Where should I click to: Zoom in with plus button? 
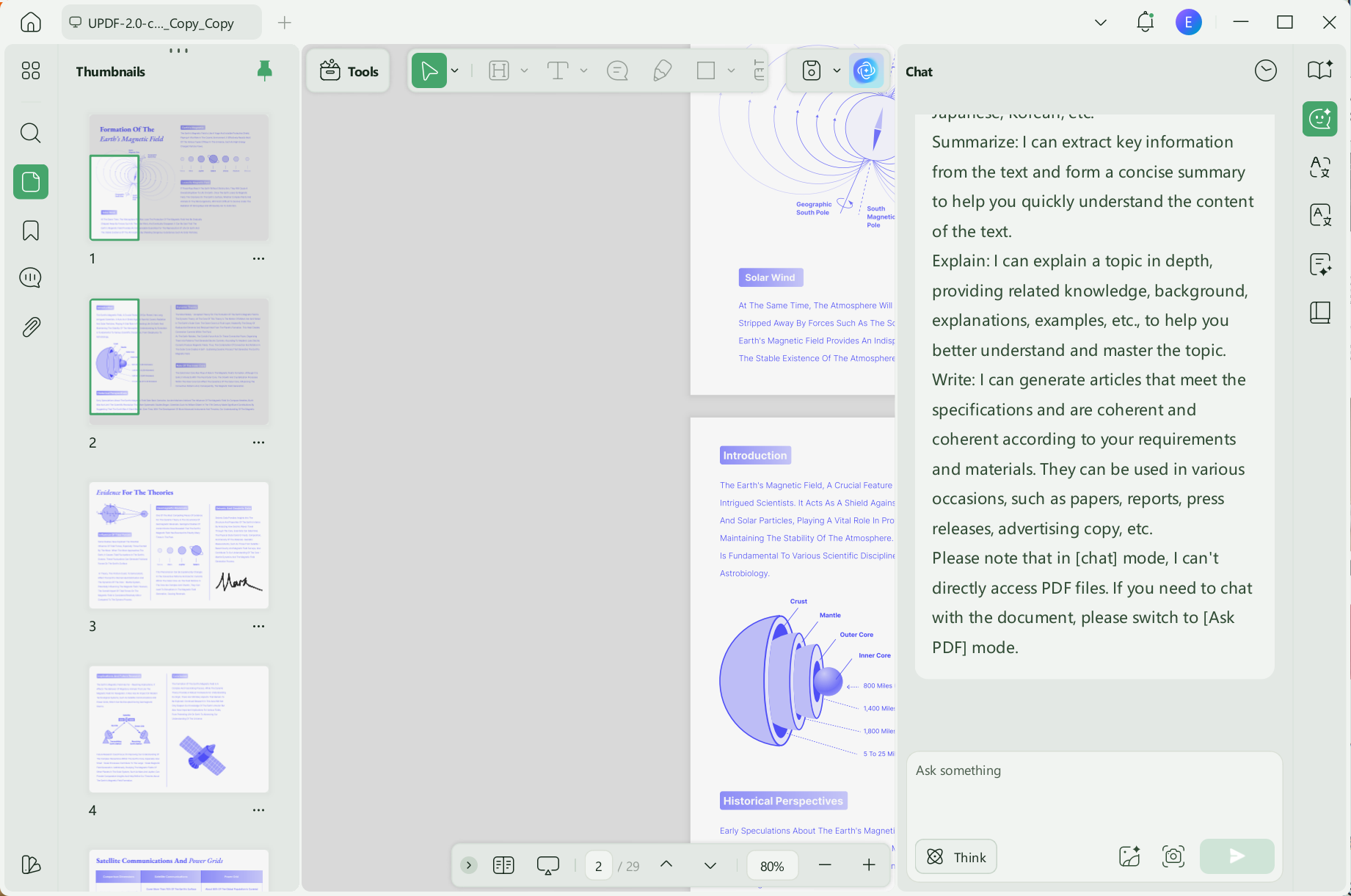[x=869, y=865]
